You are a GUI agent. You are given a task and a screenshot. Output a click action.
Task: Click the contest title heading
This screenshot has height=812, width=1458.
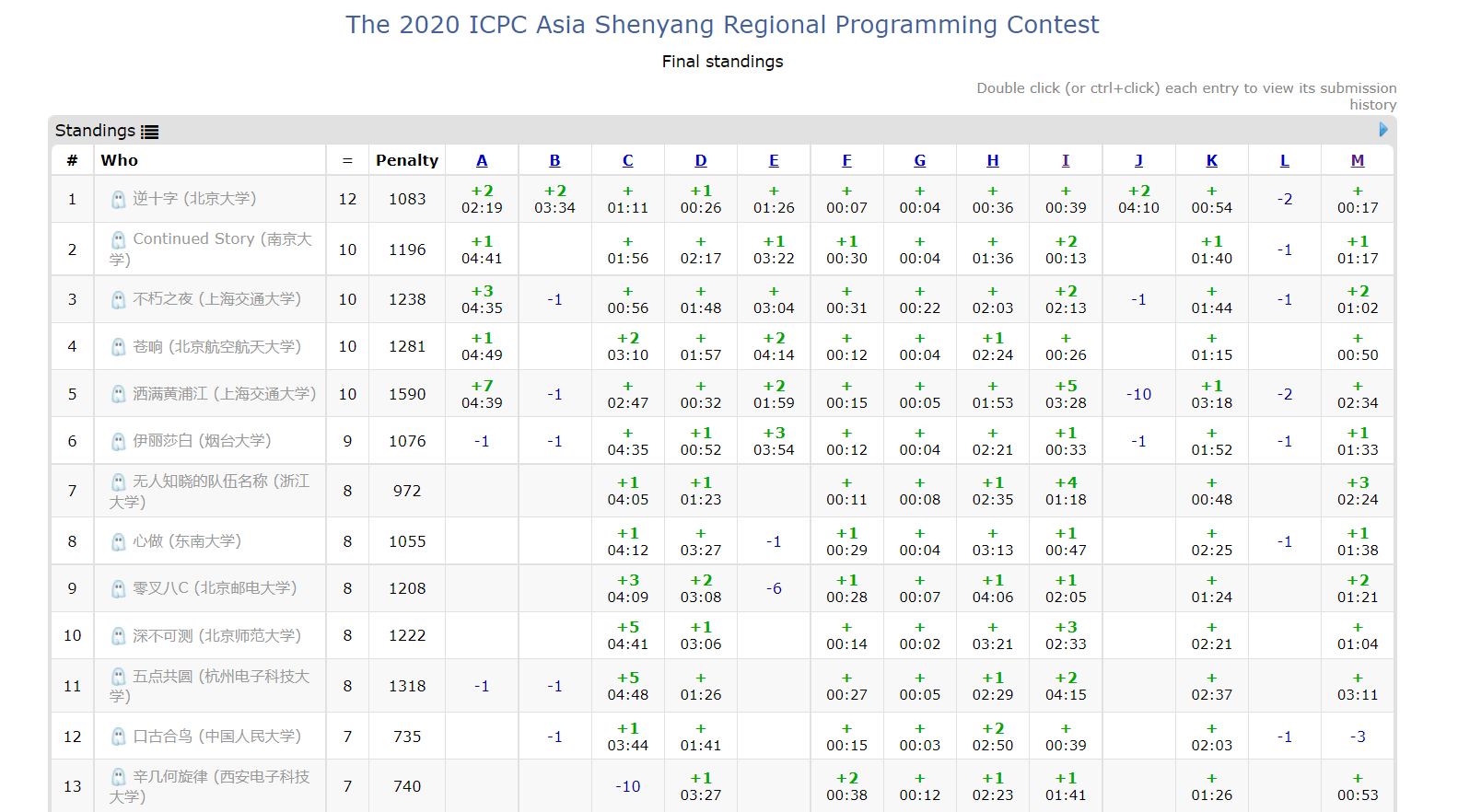[722, 25]
